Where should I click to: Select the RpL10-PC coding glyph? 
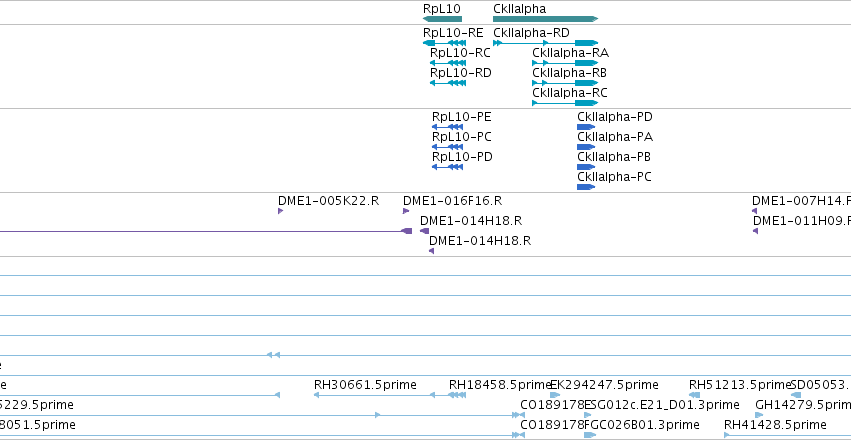pyautogui.click(x=447, y=147)
